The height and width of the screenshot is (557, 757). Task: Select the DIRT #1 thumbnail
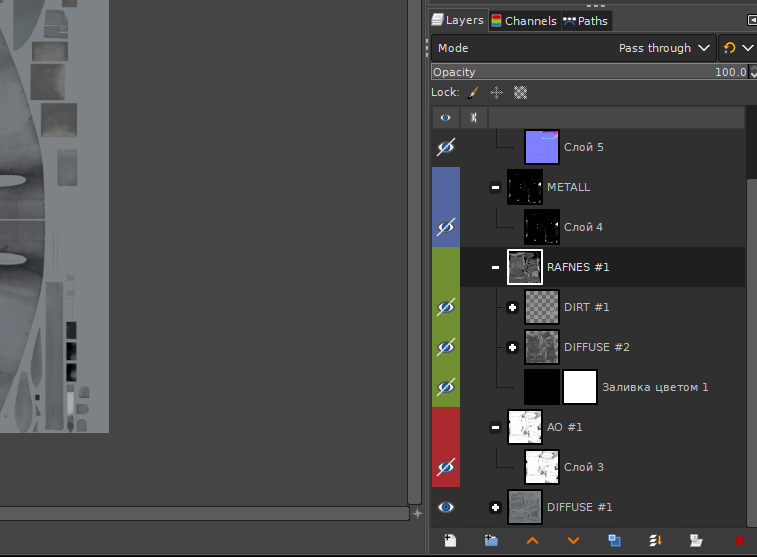(542, 307)
